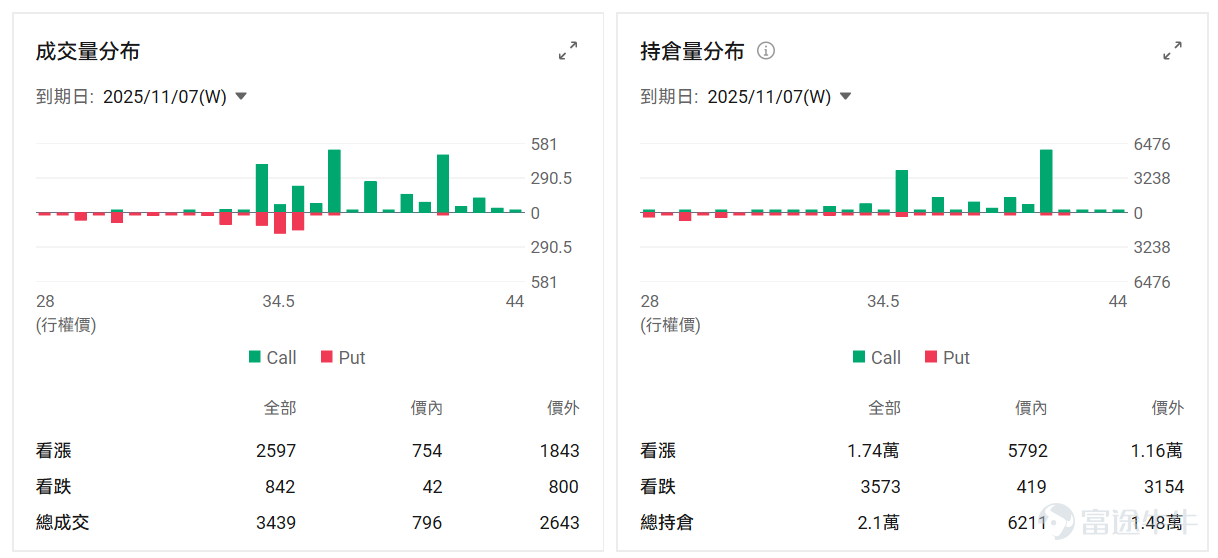This screenshot has height=558, width=1218.
Task: Click the tallest green call bar in open-interest chart
Action: tap(1046, 181)
